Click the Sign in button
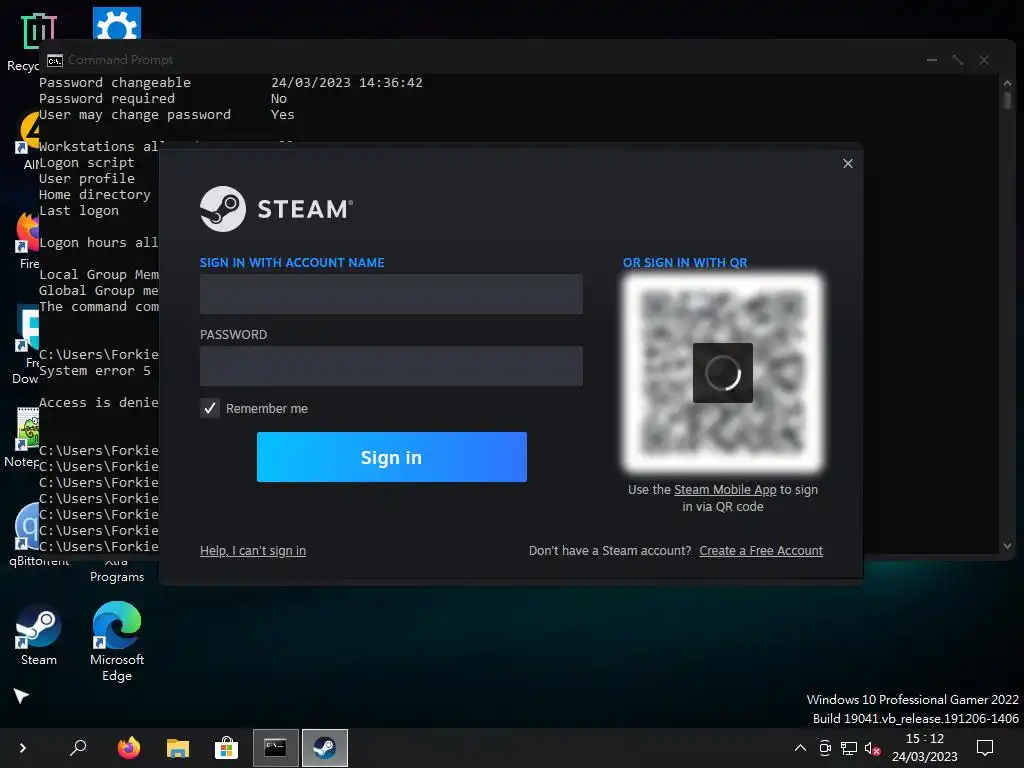The image size is (1024, 768). coord(391,457)
